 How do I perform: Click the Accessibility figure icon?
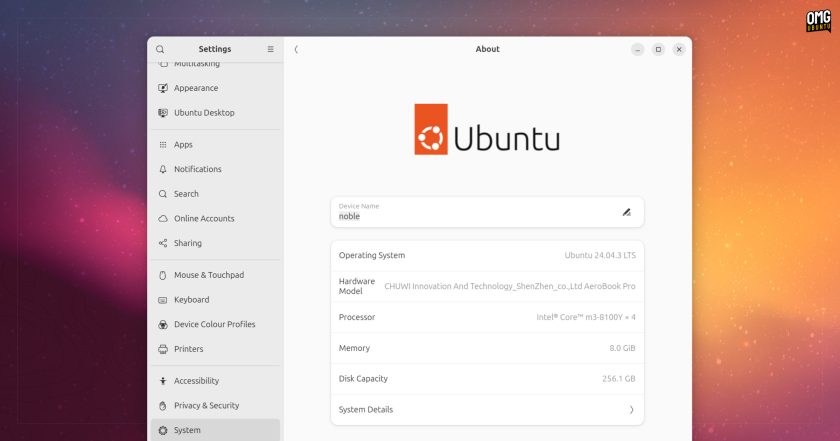coord(163,381)
